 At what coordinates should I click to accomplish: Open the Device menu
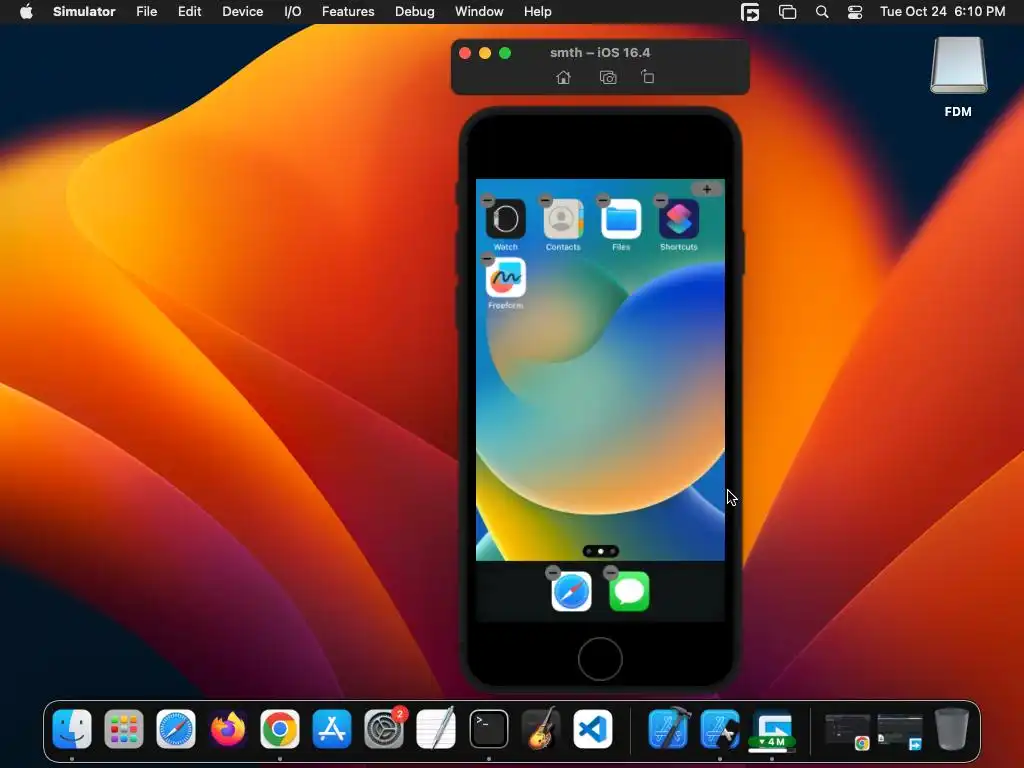click(x=242, y=12)
